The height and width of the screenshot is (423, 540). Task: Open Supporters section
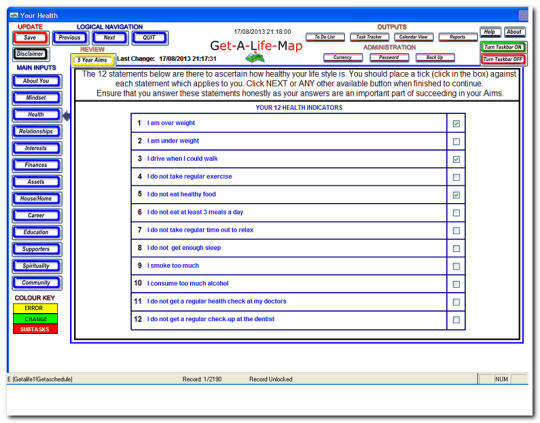point(37,249)
